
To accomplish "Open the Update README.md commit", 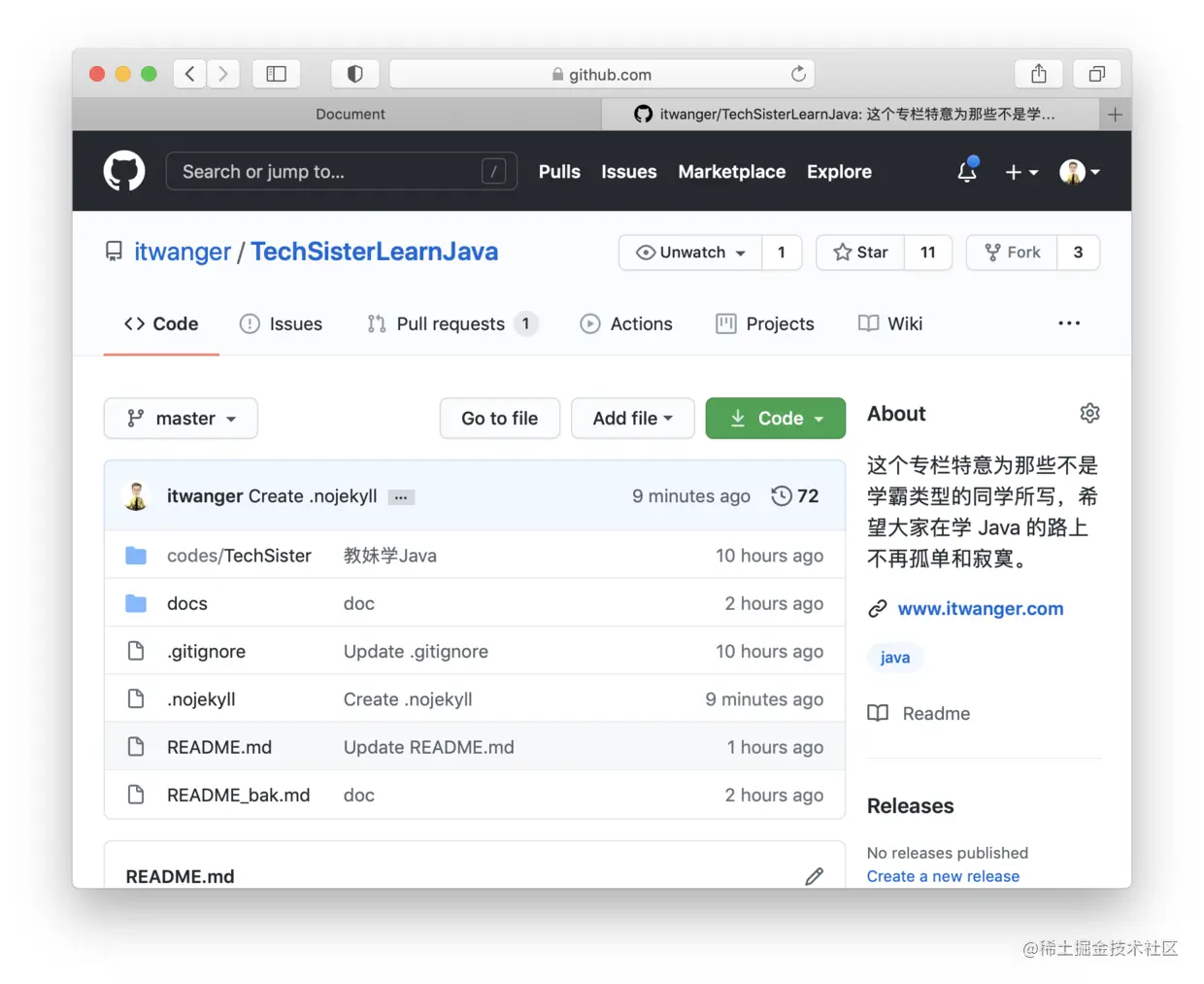I will [x=429, y=747].
